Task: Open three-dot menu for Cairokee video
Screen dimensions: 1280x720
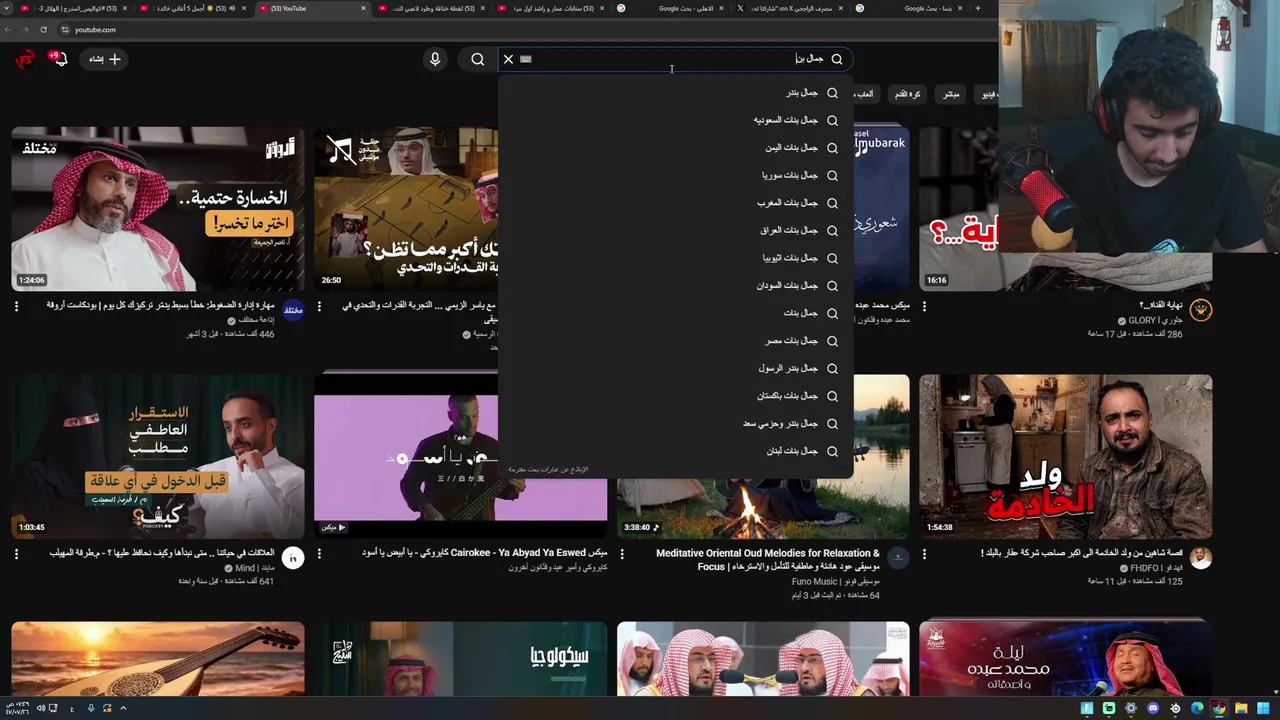Action: coord(319,554)
